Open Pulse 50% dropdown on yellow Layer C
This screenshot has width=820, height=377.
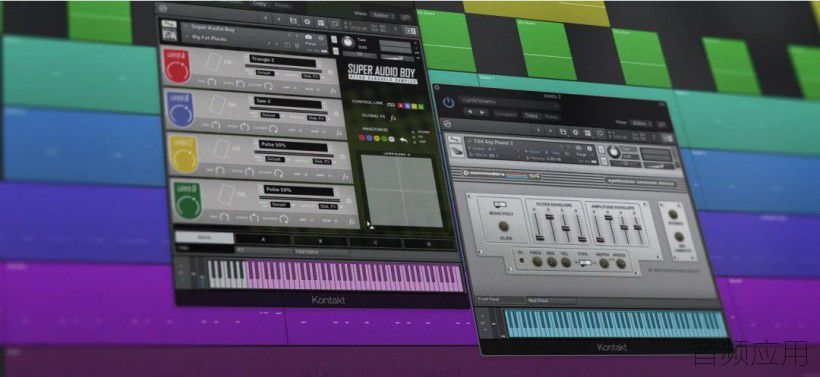click(x=294, y=145)
